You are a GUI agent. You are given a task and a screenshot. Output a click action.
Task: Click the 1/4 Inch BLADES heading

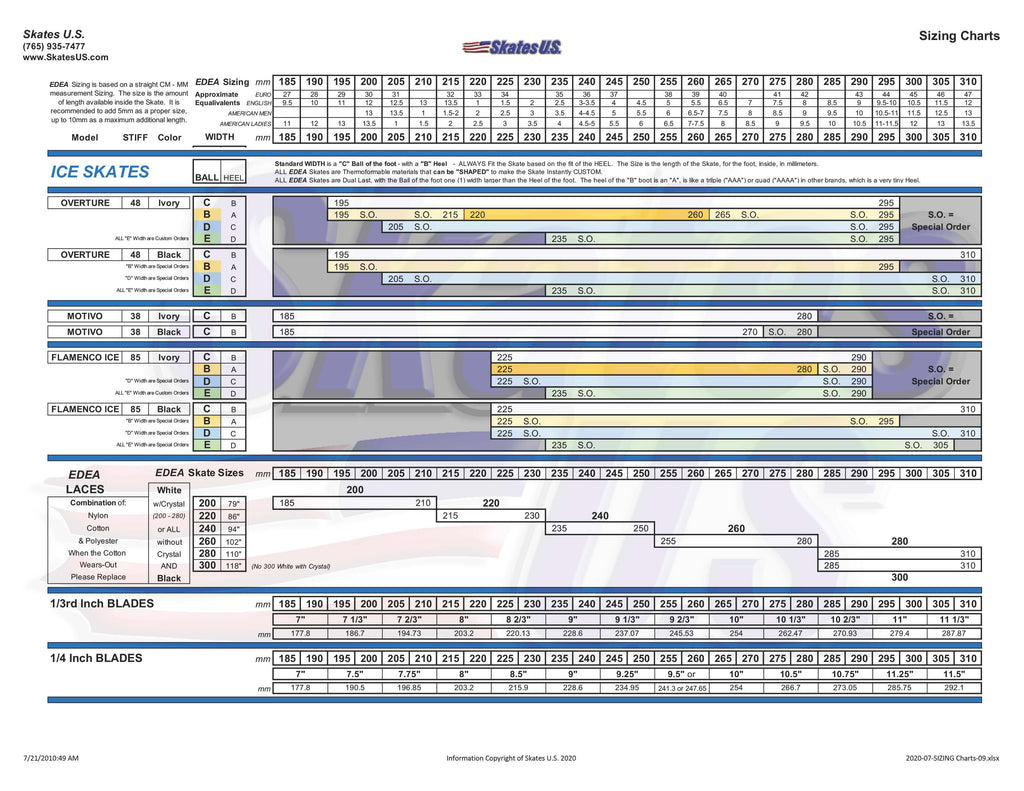pyautogui.click(x=96, y=658)
